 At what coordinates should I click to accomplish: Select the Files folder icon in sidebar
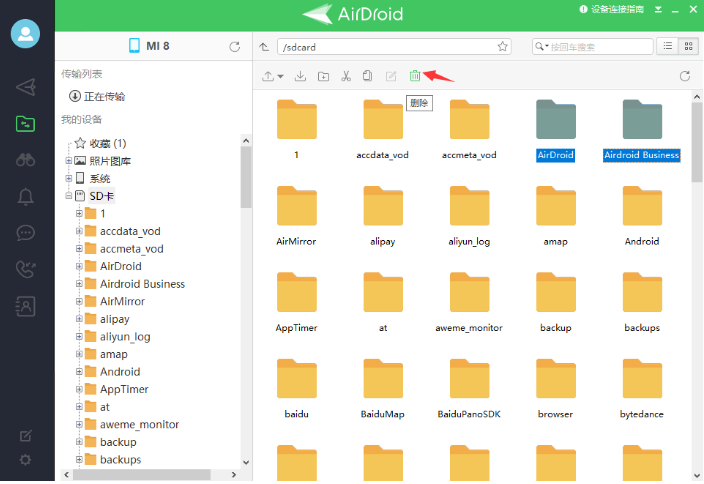[26, 123]
